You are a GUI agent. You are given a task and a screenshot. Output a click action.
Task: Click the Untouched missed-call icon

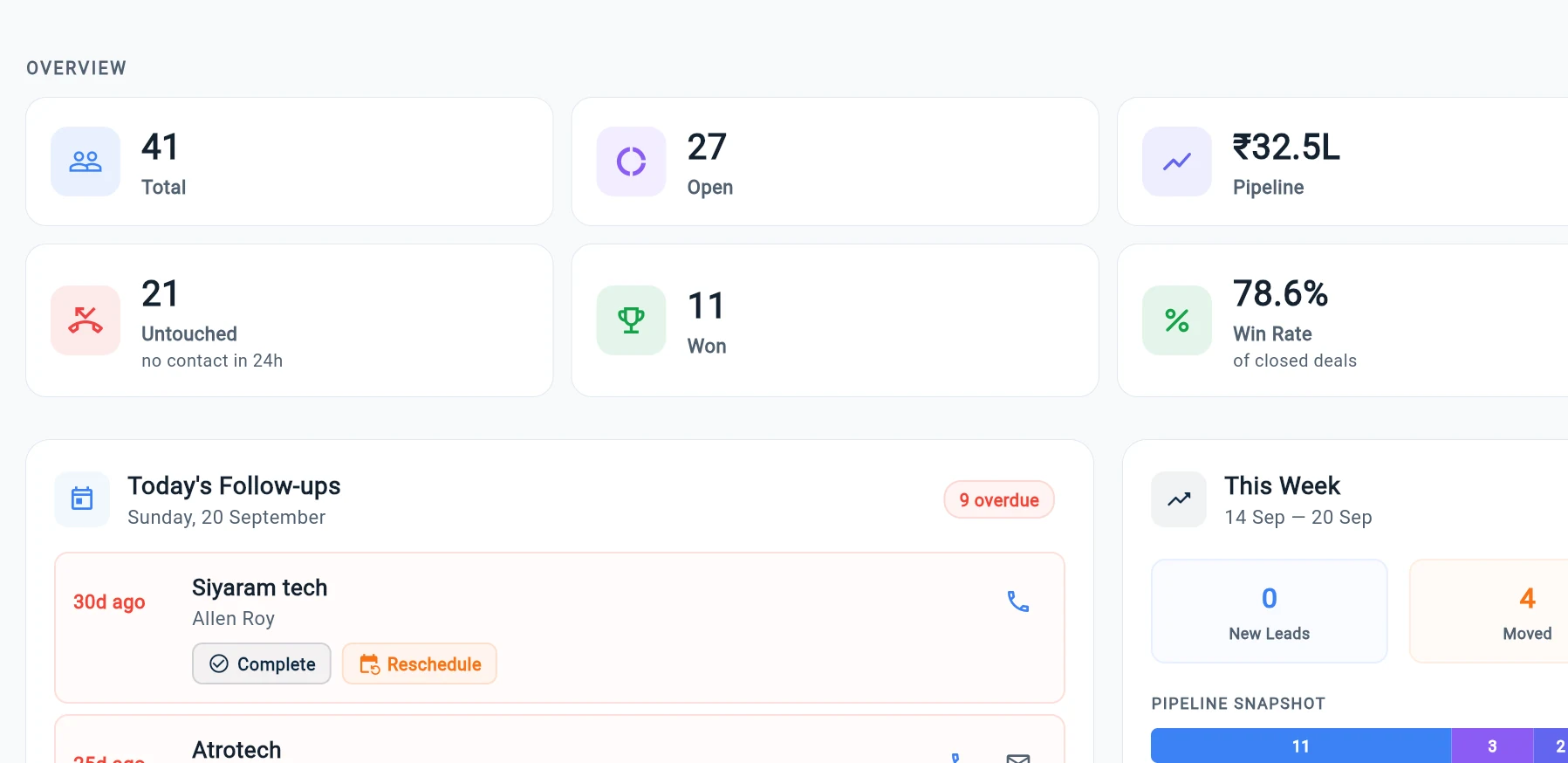click(x=86, y=320)
